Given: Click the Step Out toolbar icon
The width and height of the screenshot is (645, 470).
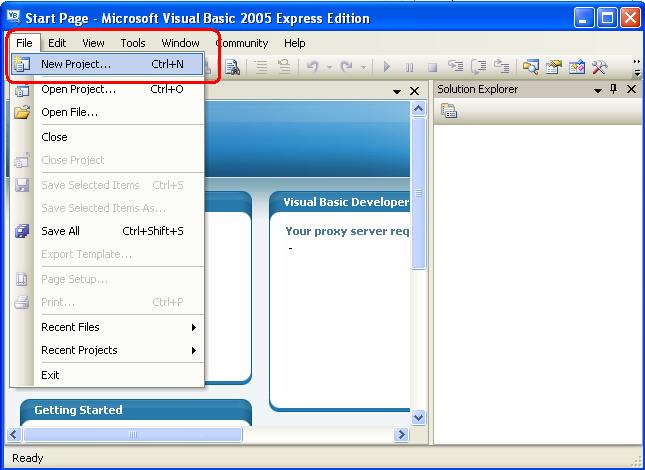Looking at the screenshot, I should (501, 66).
